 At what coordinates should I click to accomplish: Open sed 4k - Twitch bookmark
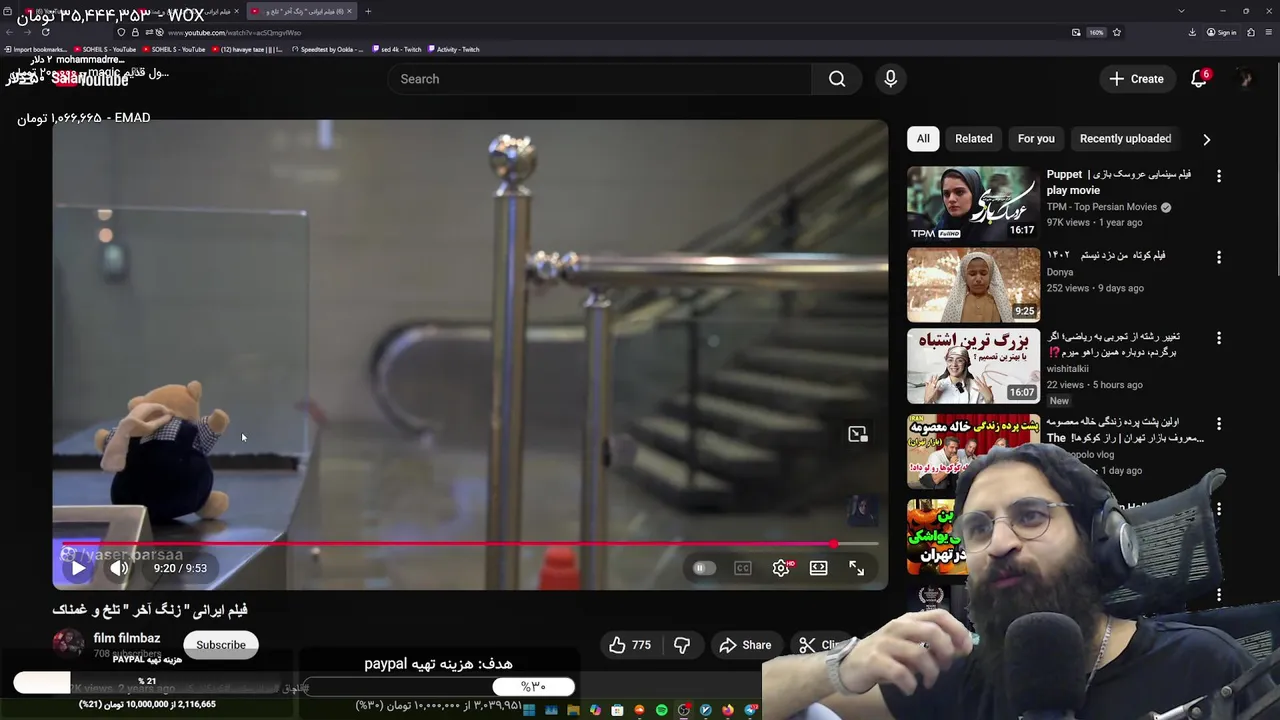(x=397, y=49)
